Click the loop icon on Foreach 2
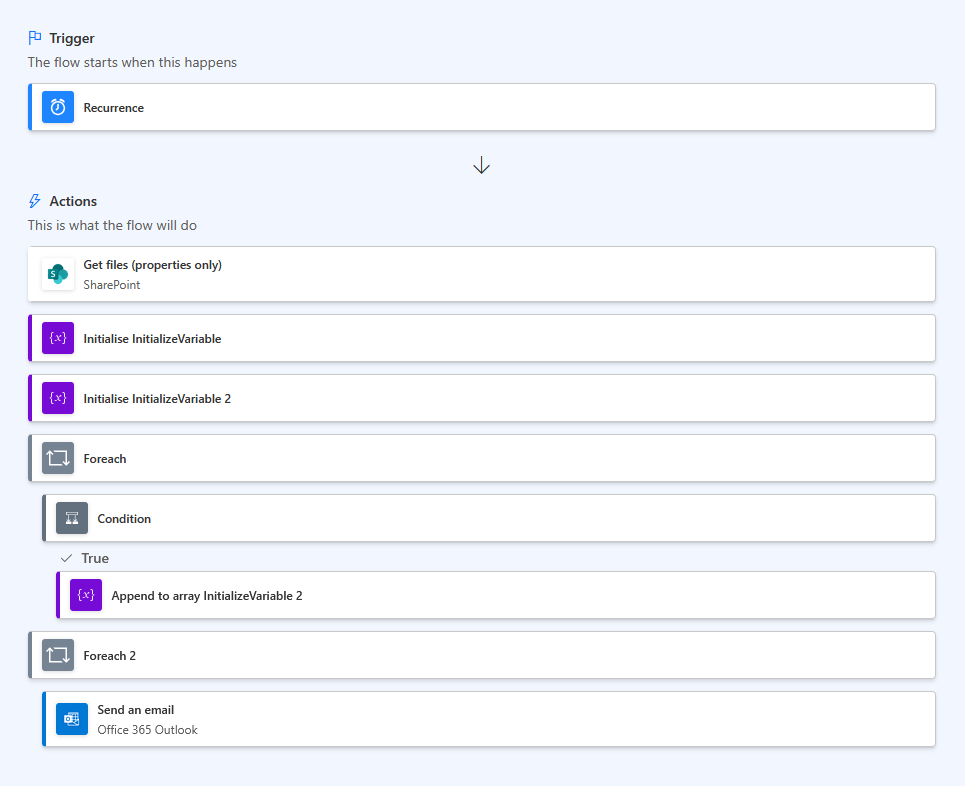The image size is (965, 786). pos(58,655)
